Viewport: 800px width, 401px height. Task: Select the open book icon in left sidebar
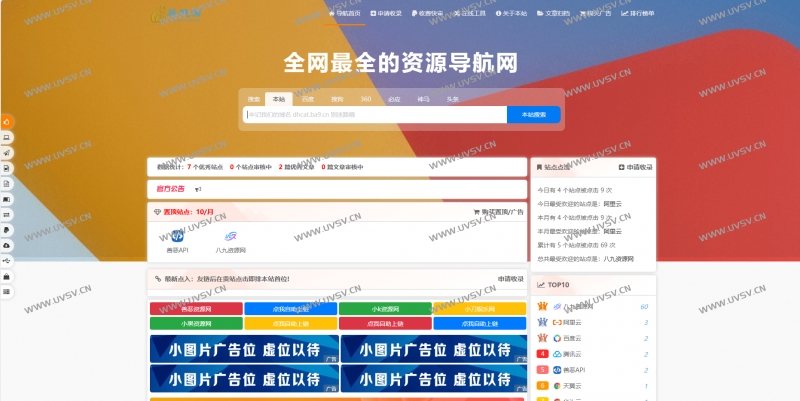[7, 199]
